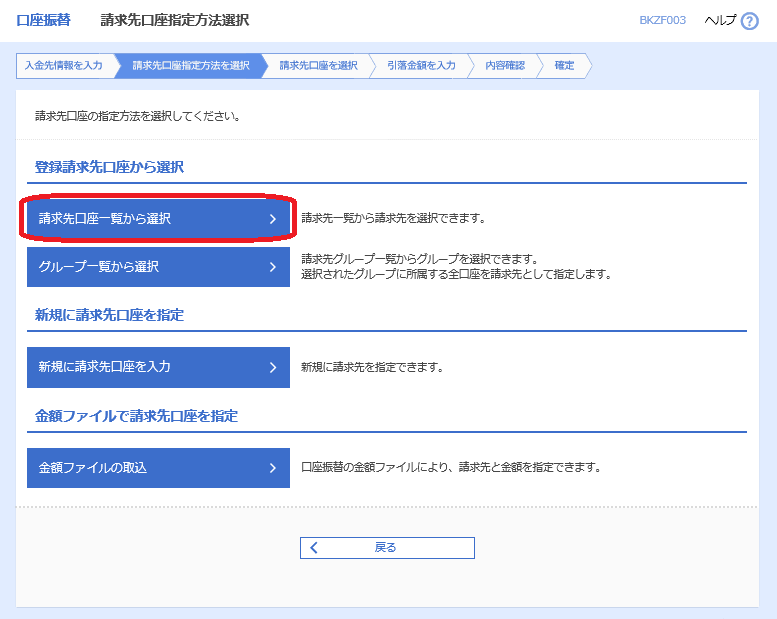
Task: Click the arrow on 請求先口座一覧から選択
Action: 272,218
